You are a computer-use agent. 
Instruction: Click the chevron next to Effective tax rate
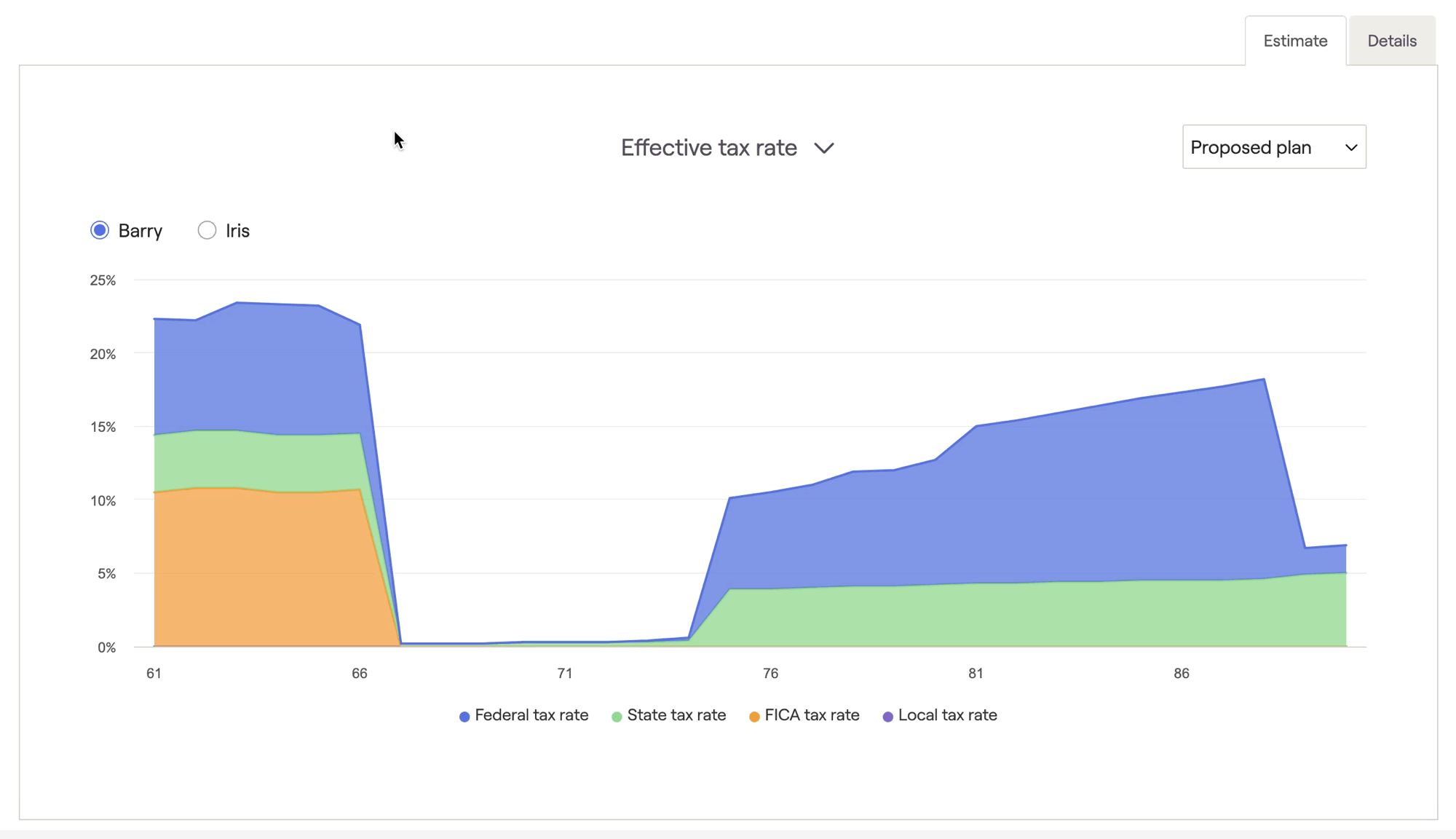(823, 149)
